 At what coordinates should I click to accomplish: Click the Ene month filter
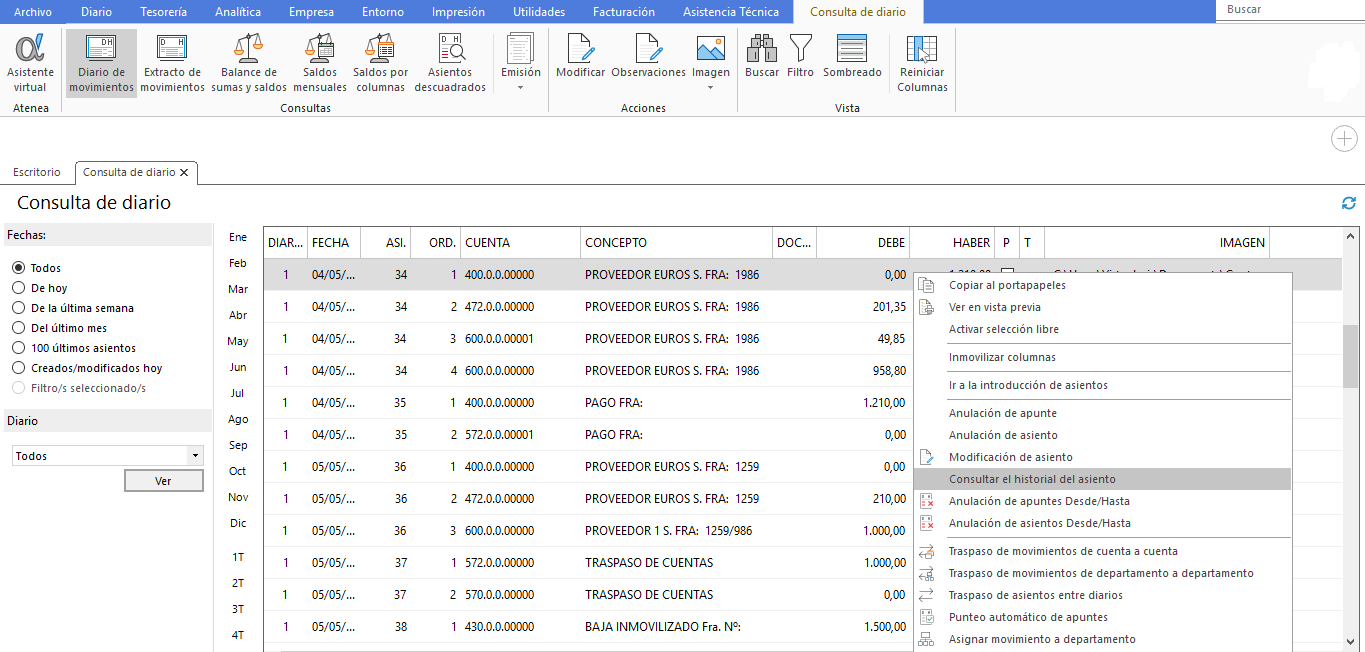238,237
